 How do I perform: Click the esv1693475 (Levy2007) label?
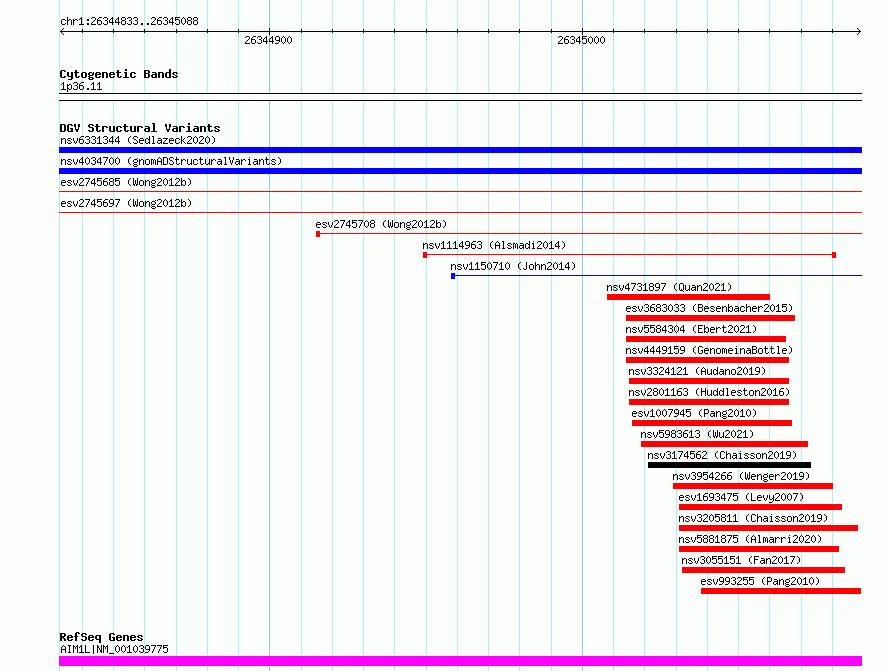point(741,497)
